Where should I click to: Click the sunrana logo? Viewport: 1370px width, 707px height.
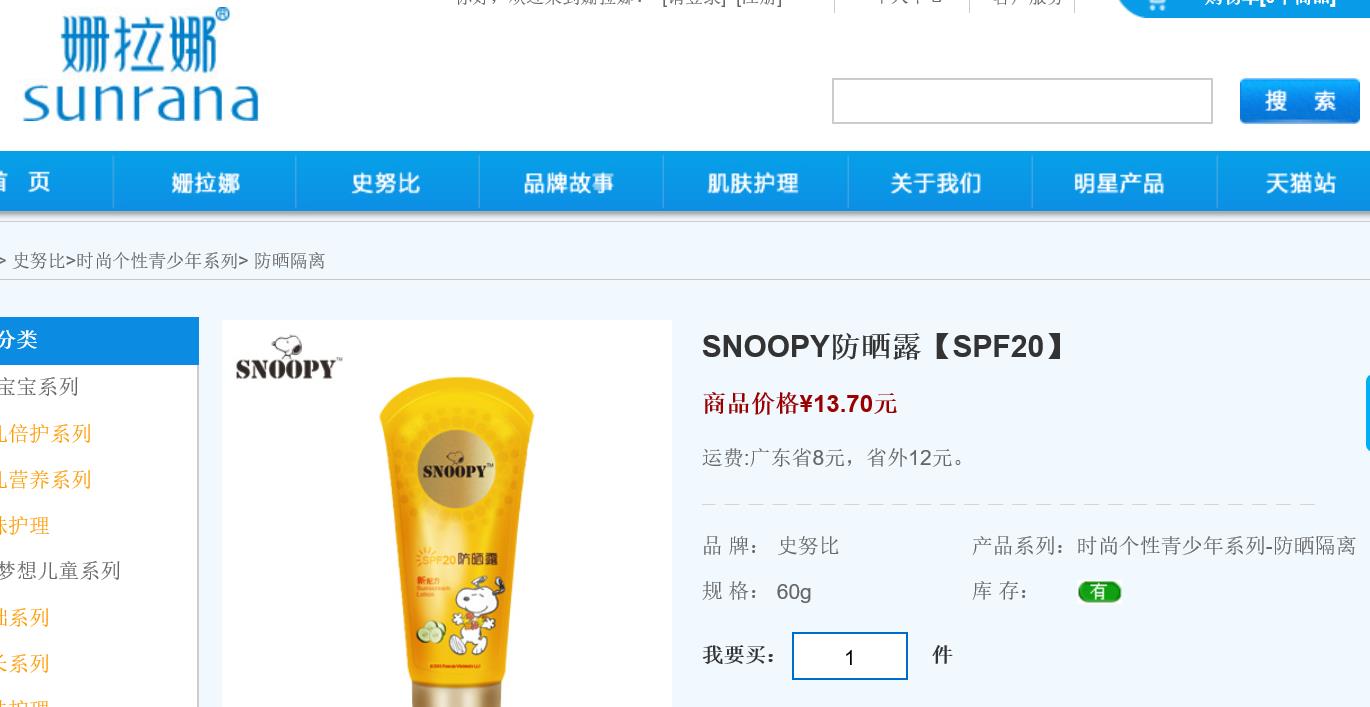point(141,65)
